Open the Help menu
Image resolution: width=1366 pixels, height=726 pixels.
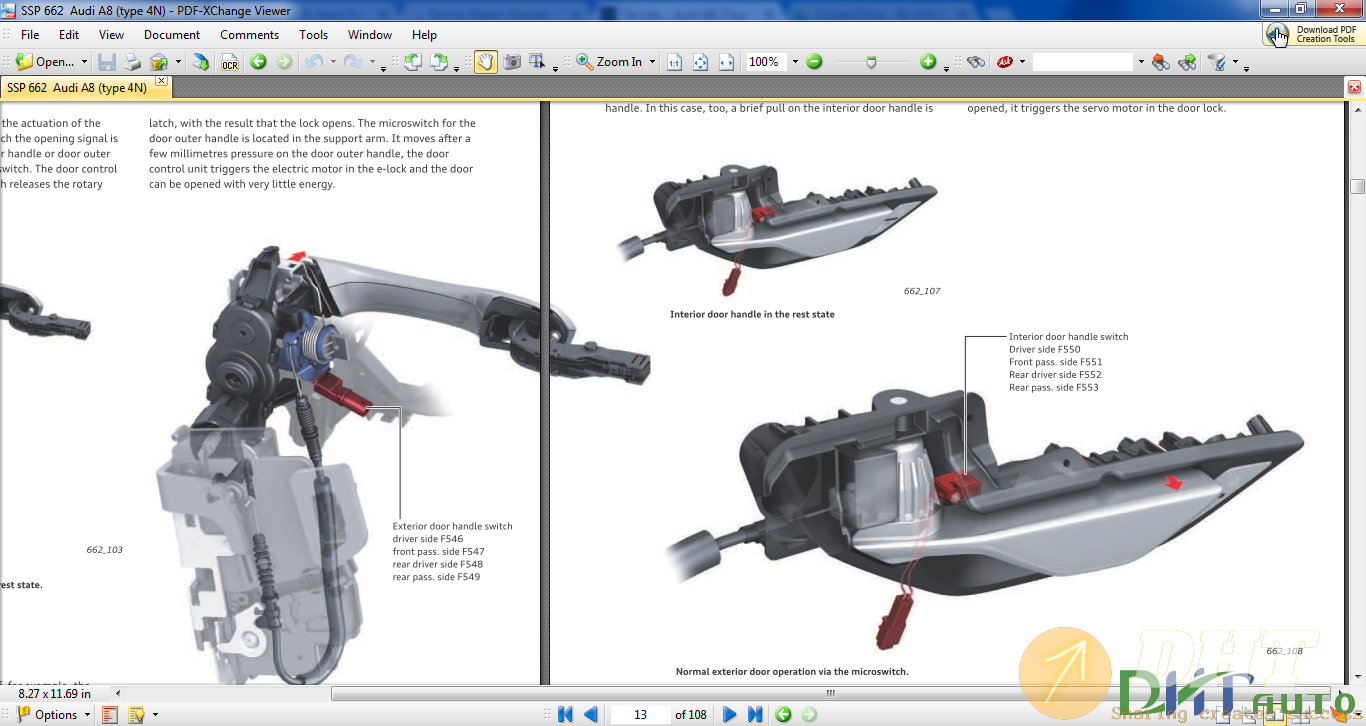[424, 34]
